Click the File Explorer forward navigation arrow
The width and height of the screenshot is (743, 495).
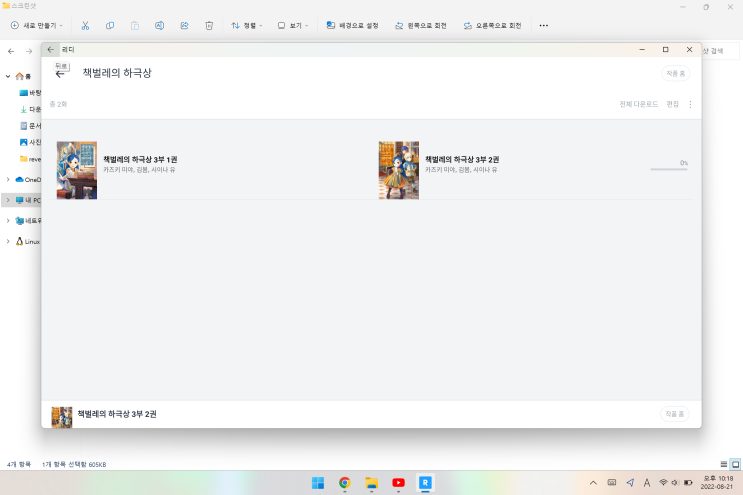29,51
